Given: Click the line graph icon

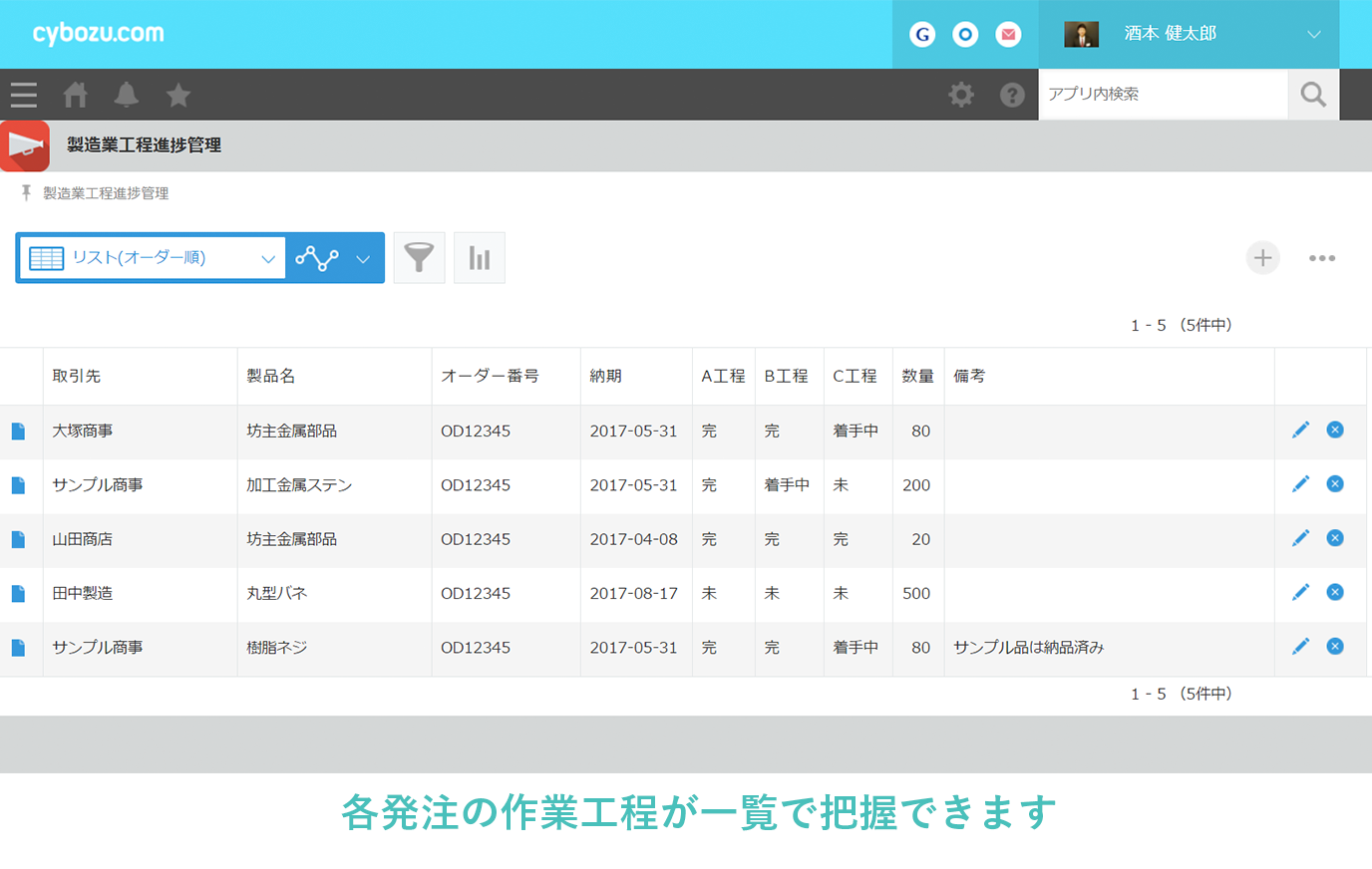Looking at the screenshot, I should pos(317,258).
